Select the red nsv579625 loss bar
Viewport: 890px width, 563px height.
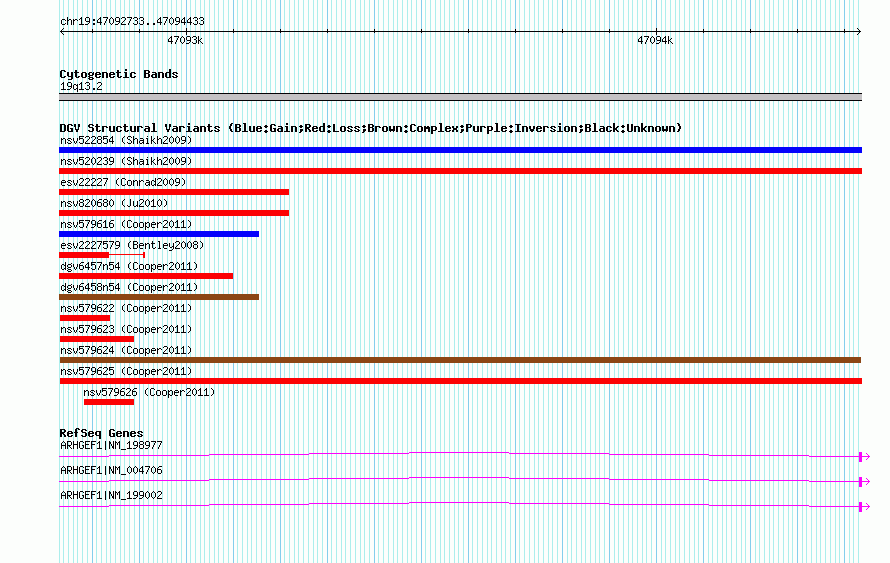[460, 381]
